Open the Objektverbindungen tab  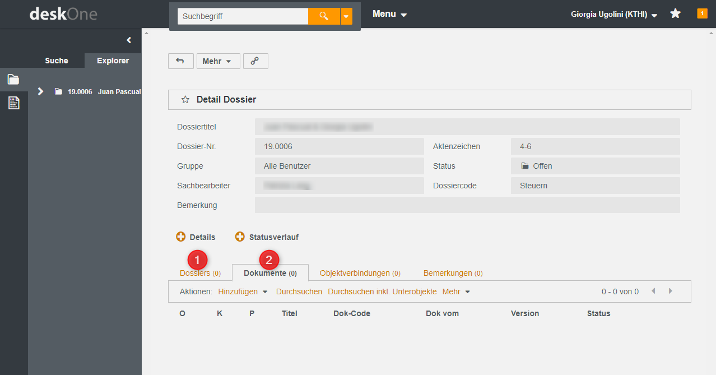[x=360, y=273]
